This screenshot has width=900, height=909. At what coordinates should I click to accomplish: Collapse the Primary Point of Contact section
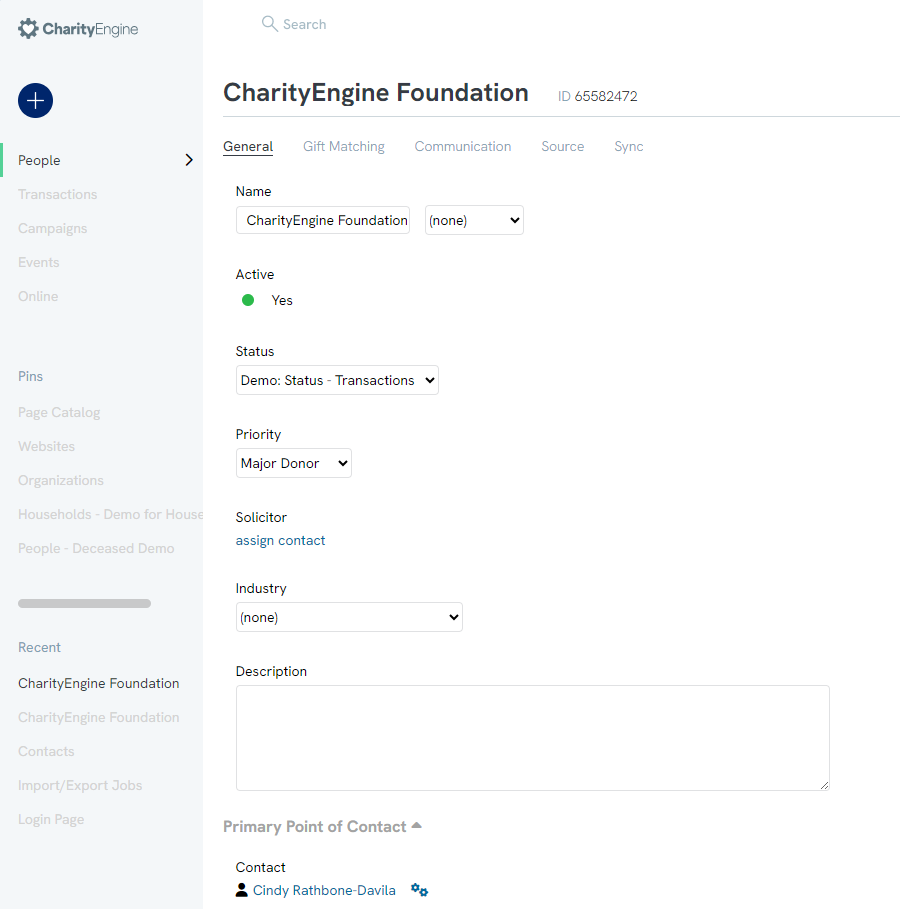416,826
